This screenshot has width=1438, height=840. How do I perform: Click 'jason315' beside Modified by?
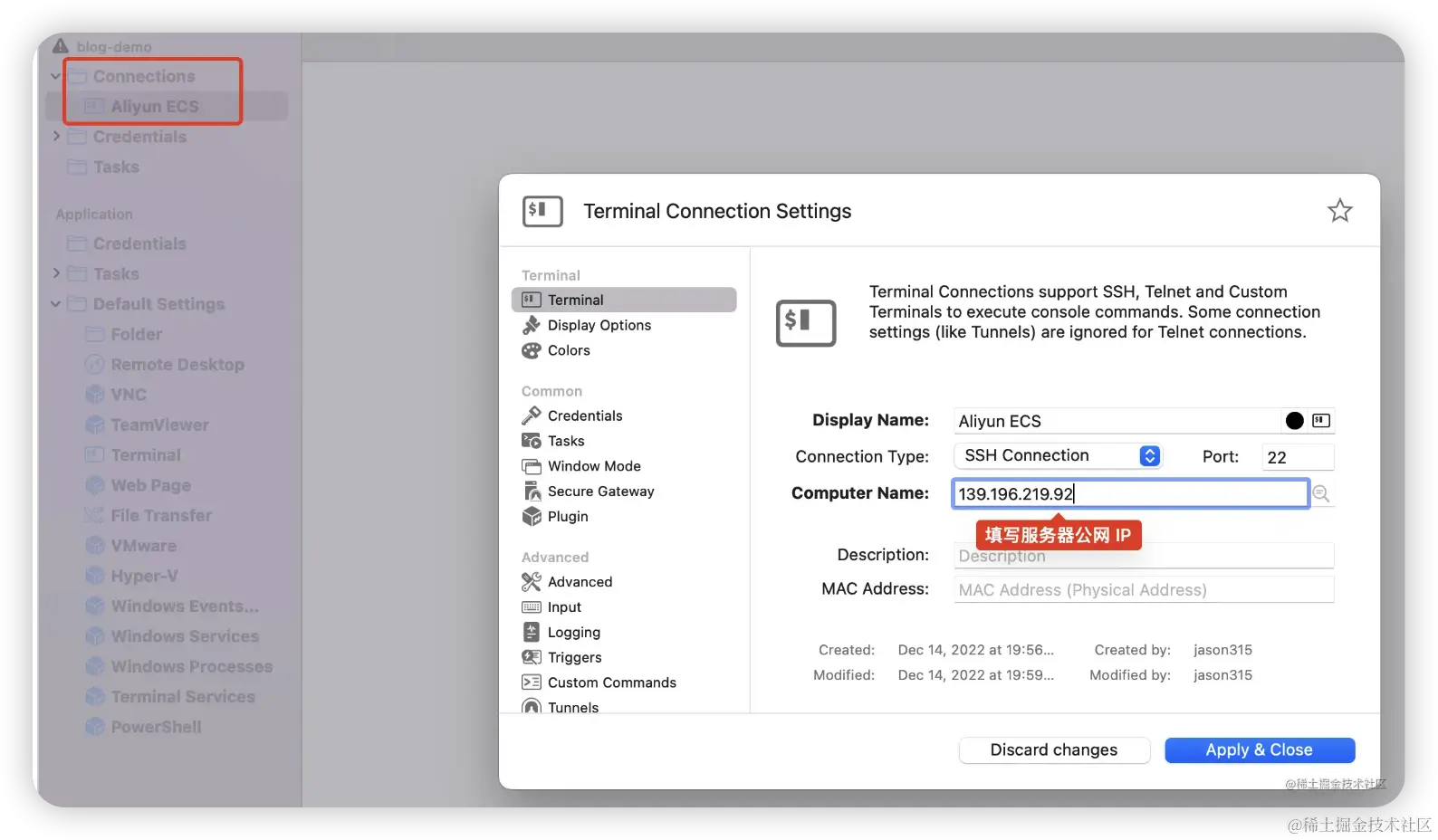[1222, 675]
